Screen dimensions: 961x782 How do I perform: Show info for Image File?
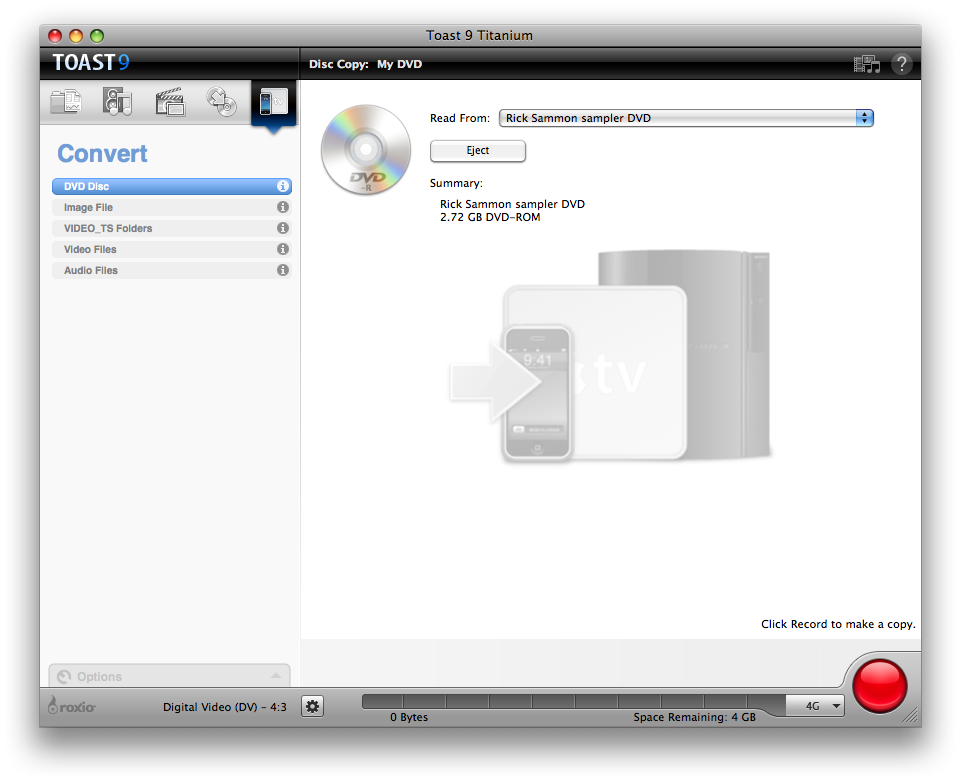click(283, 207)
